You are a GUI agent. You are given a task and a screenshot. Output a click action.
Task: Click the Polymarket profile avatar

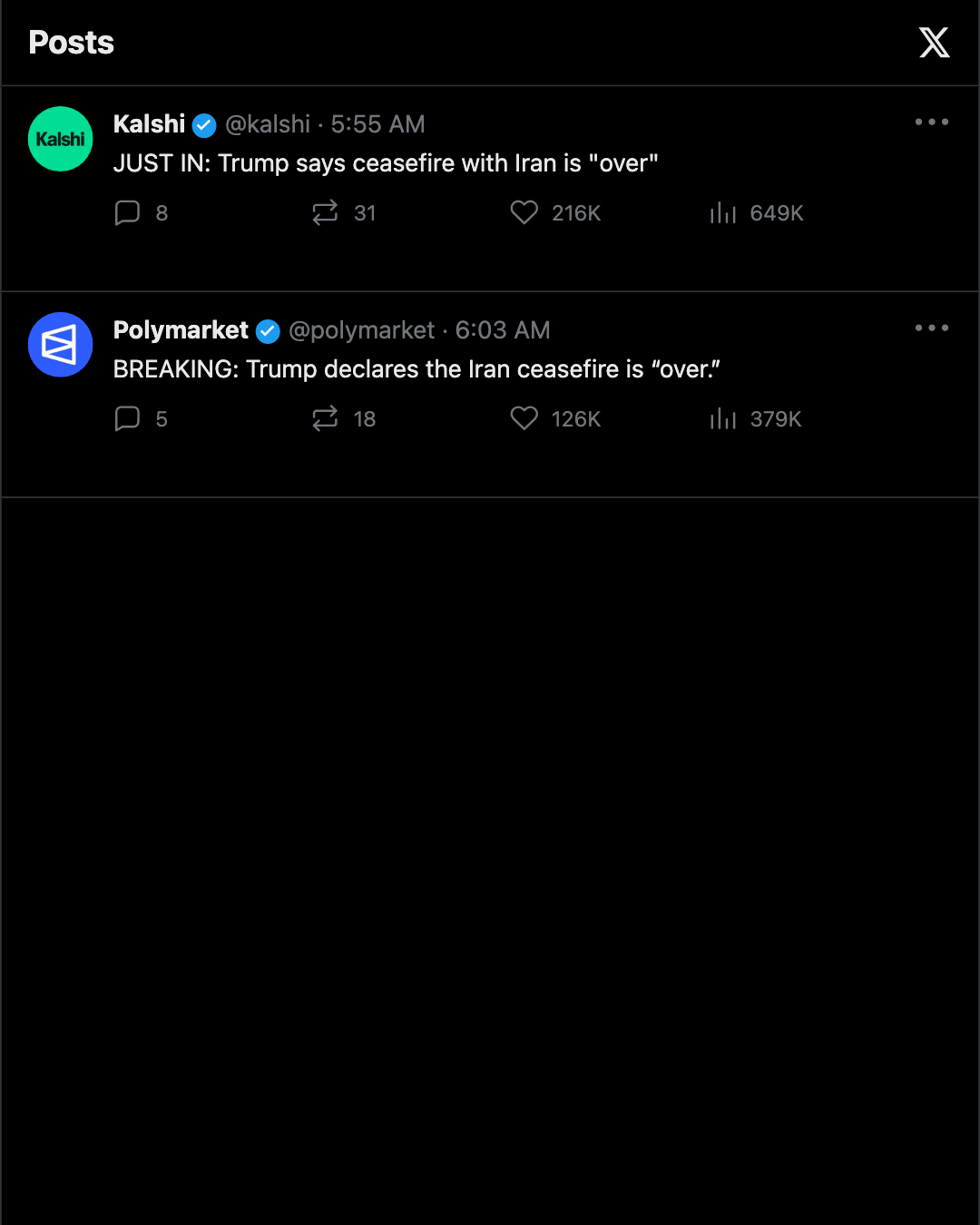tap(61, 345)
